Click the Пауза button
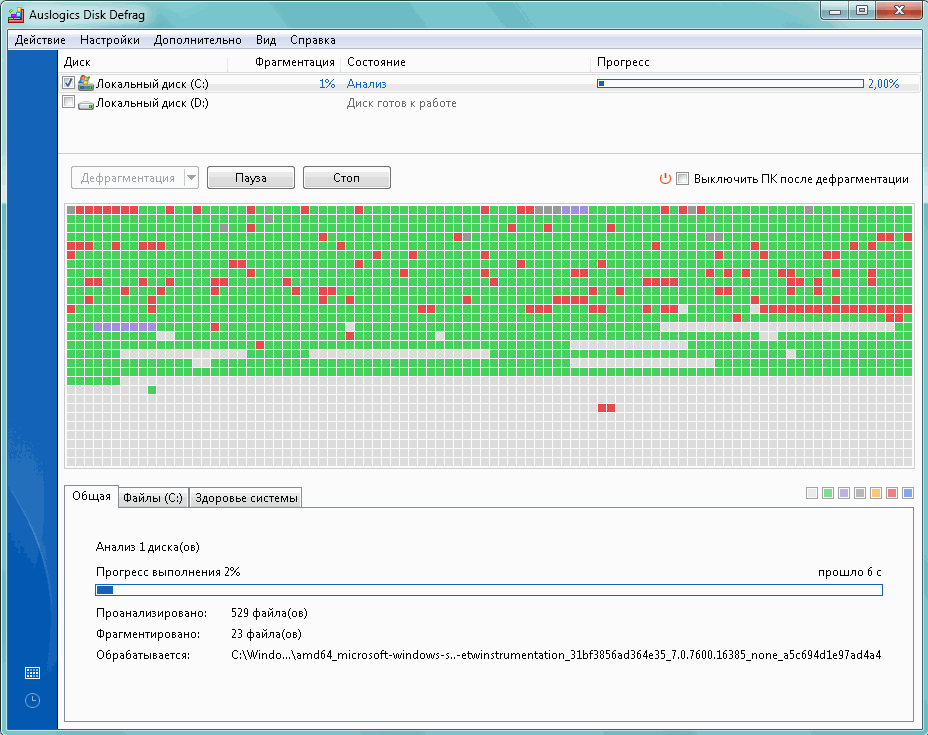Image resolution: width=928 pixels, height=735 pixels. point(251,178)
